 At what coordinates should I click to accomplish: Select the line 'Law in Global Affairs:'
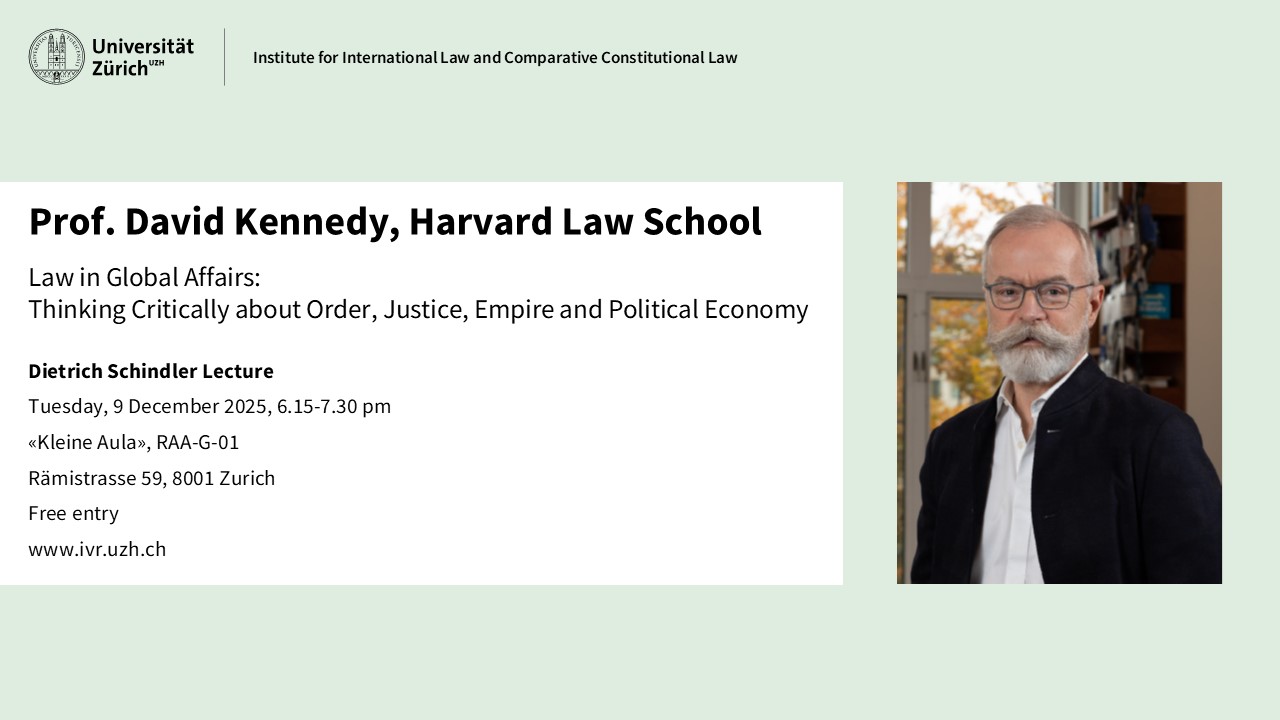[144, 277]
